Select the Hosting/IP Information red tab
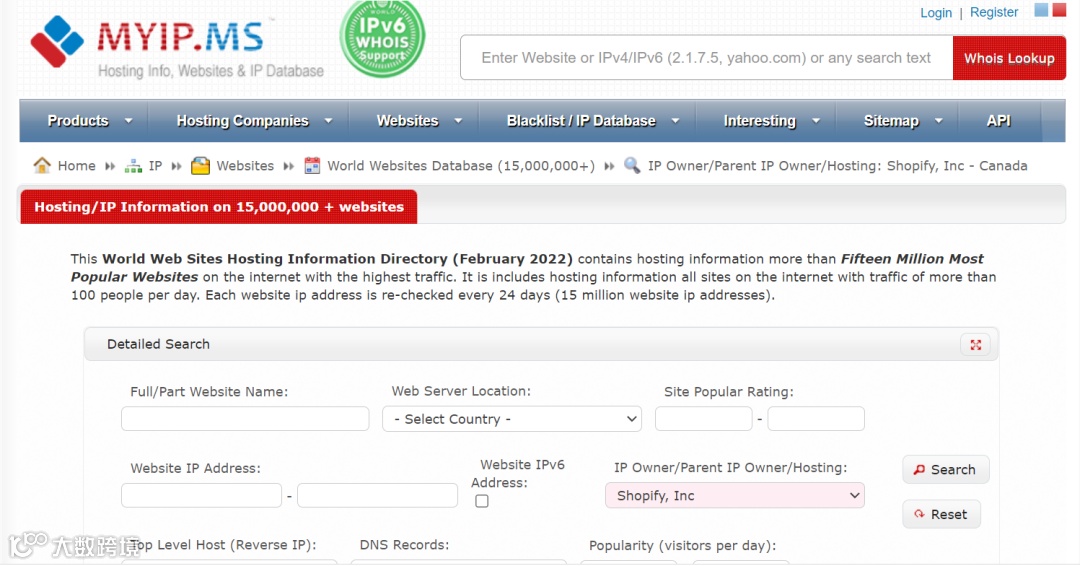The width and height of the screenshot is (1080, 566). pyautogui.click(x=219, y=207)
